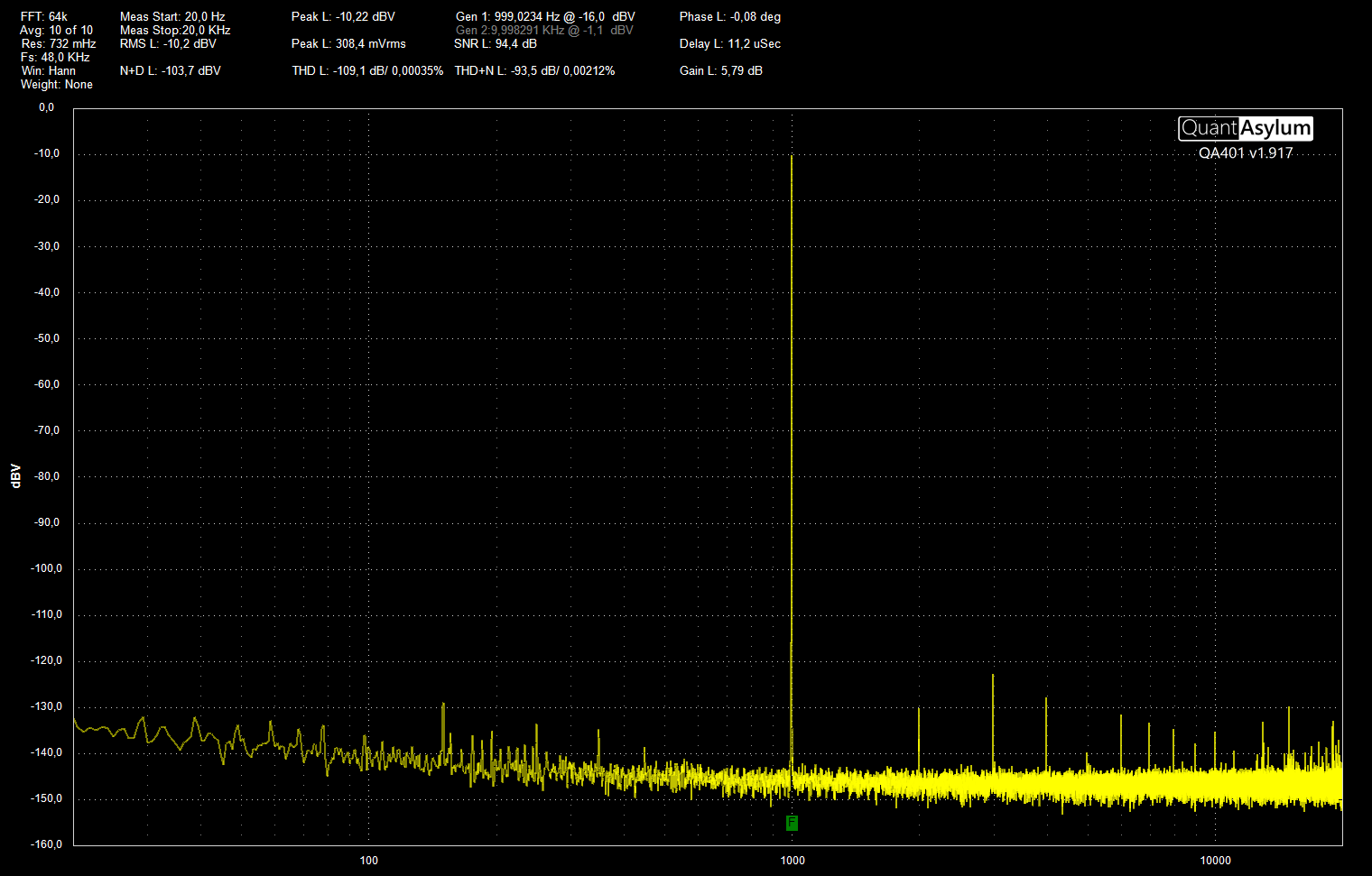
Task: Click the -160,0 Y-axis label
Action: point(46,844)
